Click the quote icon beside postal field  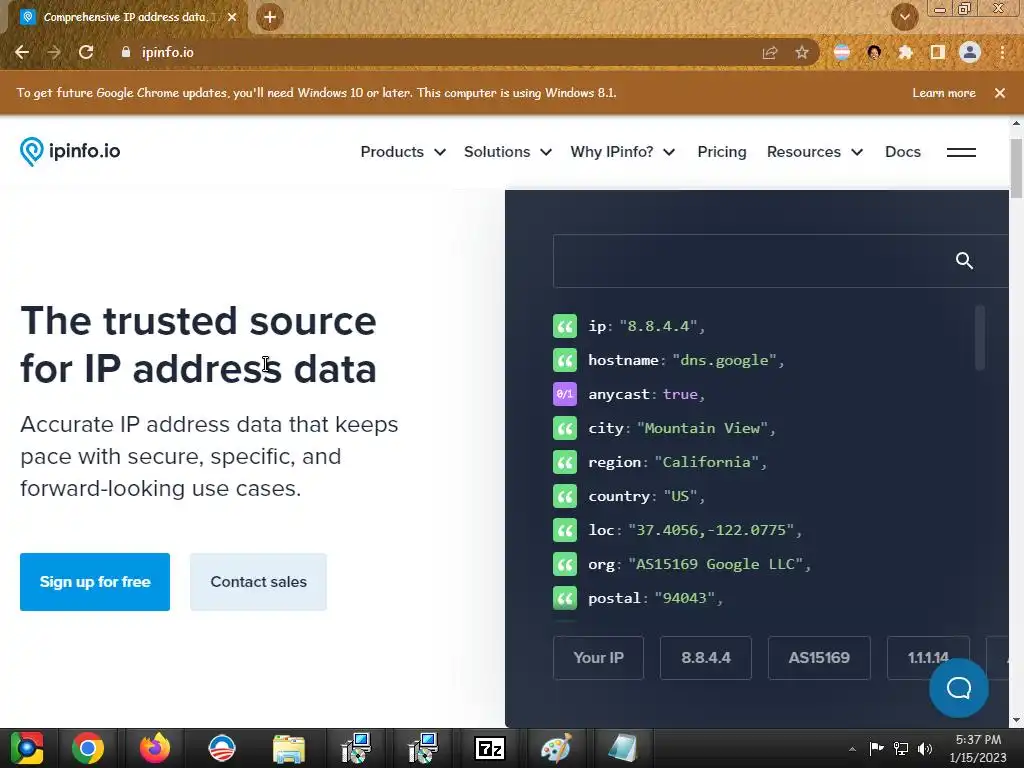click(565, 598)
